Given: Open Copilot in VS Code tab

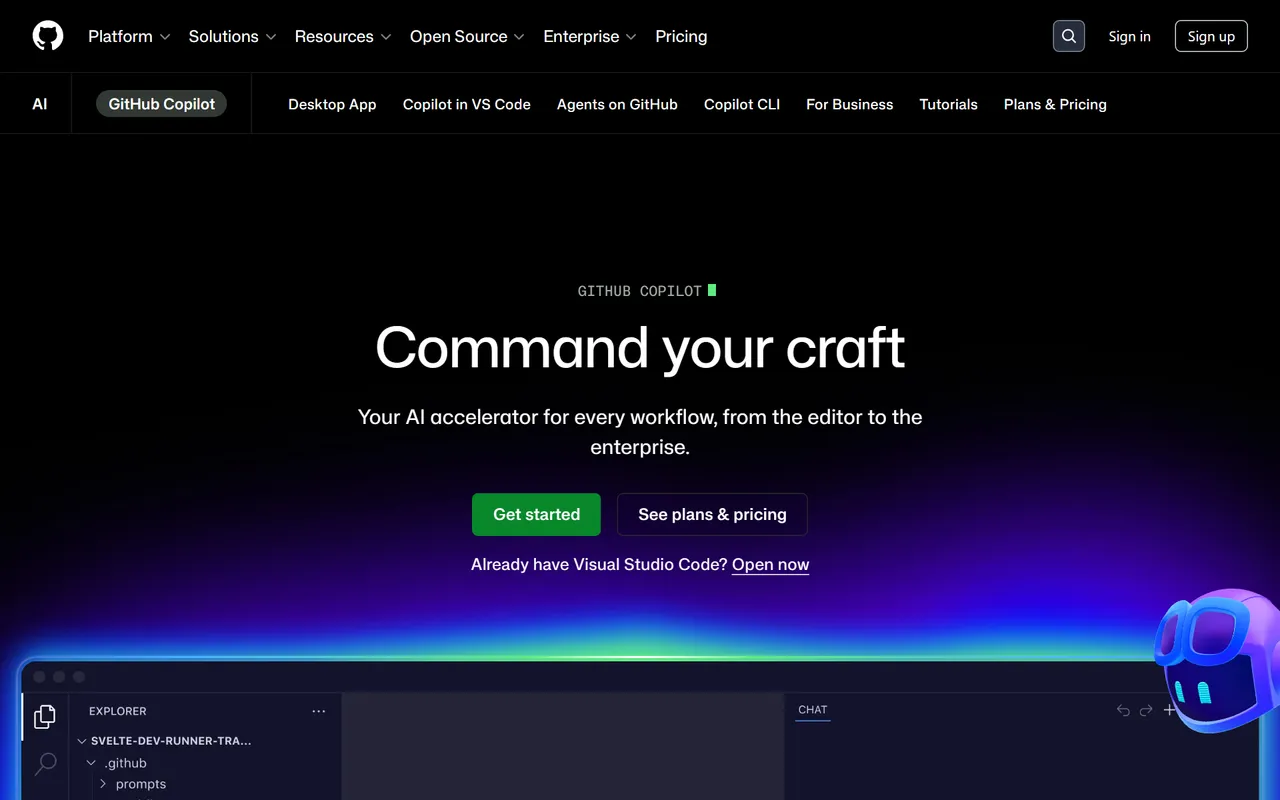Looking at the screenshot, I should tap(467, 104).
